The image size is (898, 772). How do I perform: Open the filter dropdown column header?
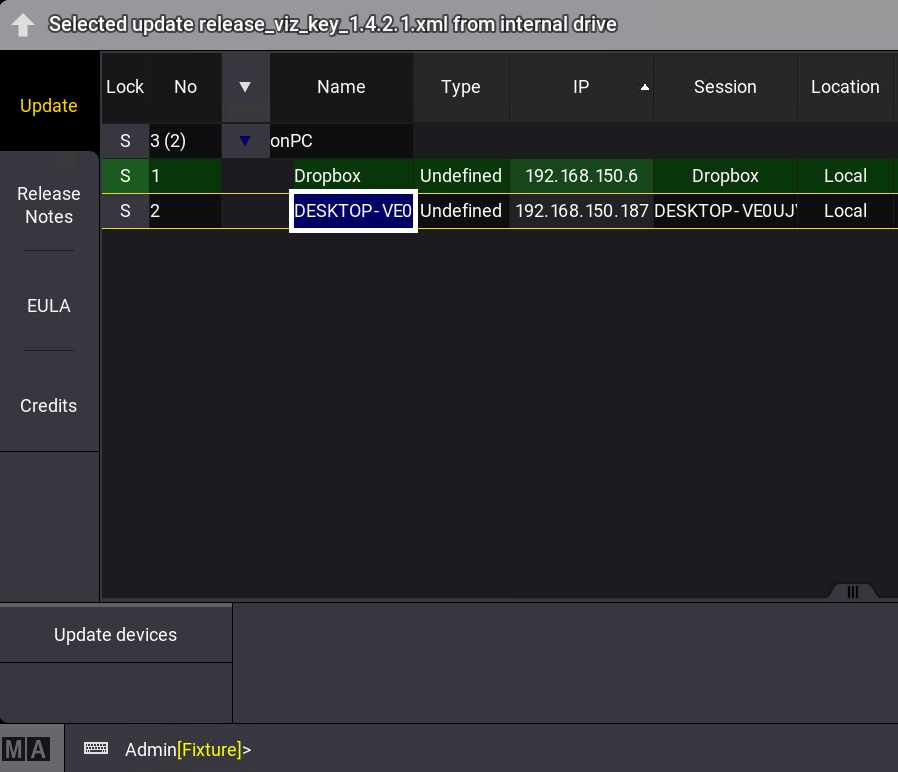[245, 87]
